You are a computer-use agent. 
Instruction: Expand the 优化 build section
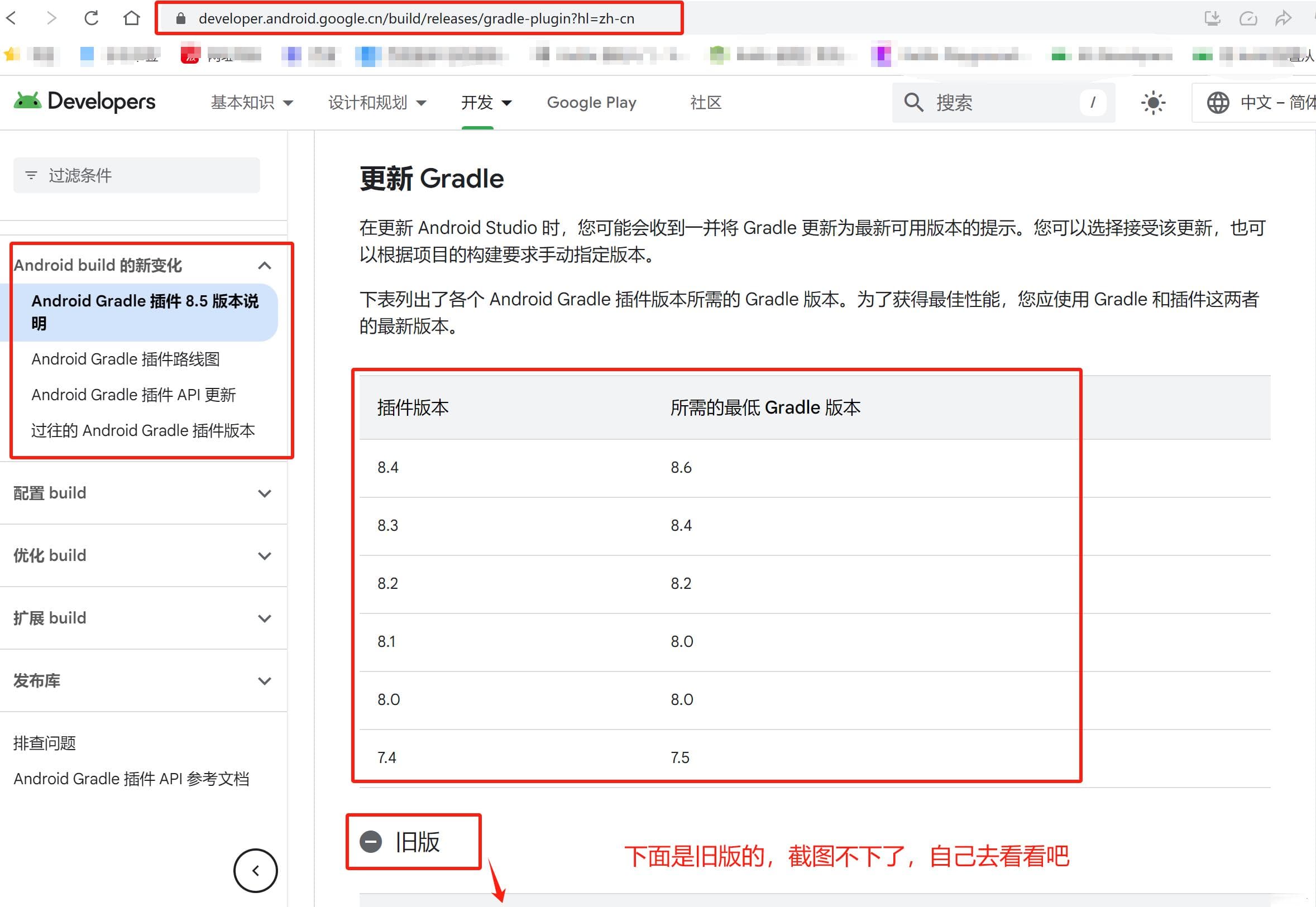click(143, 556)
